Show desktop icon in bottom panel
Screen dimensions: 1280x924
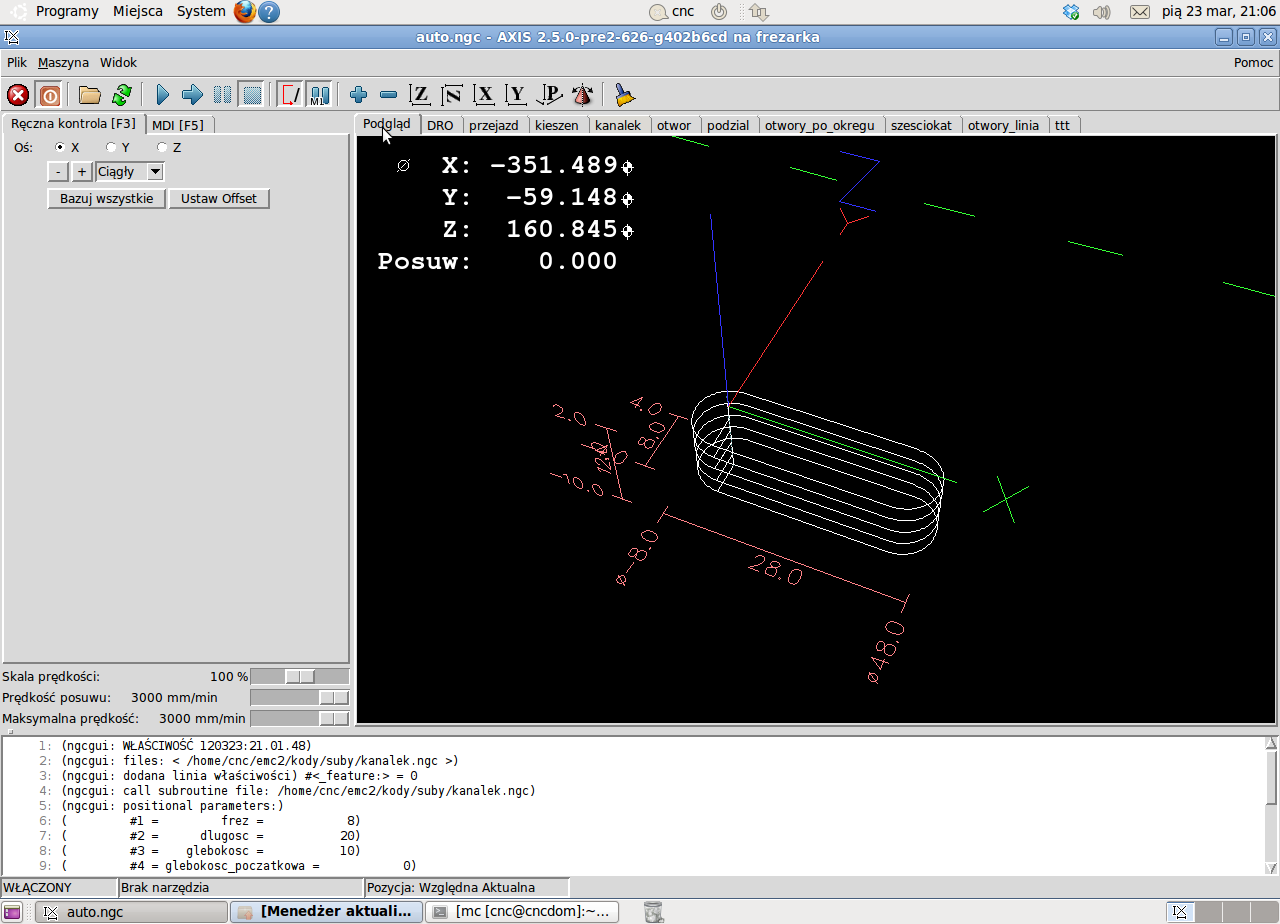[x=12, y=912]
